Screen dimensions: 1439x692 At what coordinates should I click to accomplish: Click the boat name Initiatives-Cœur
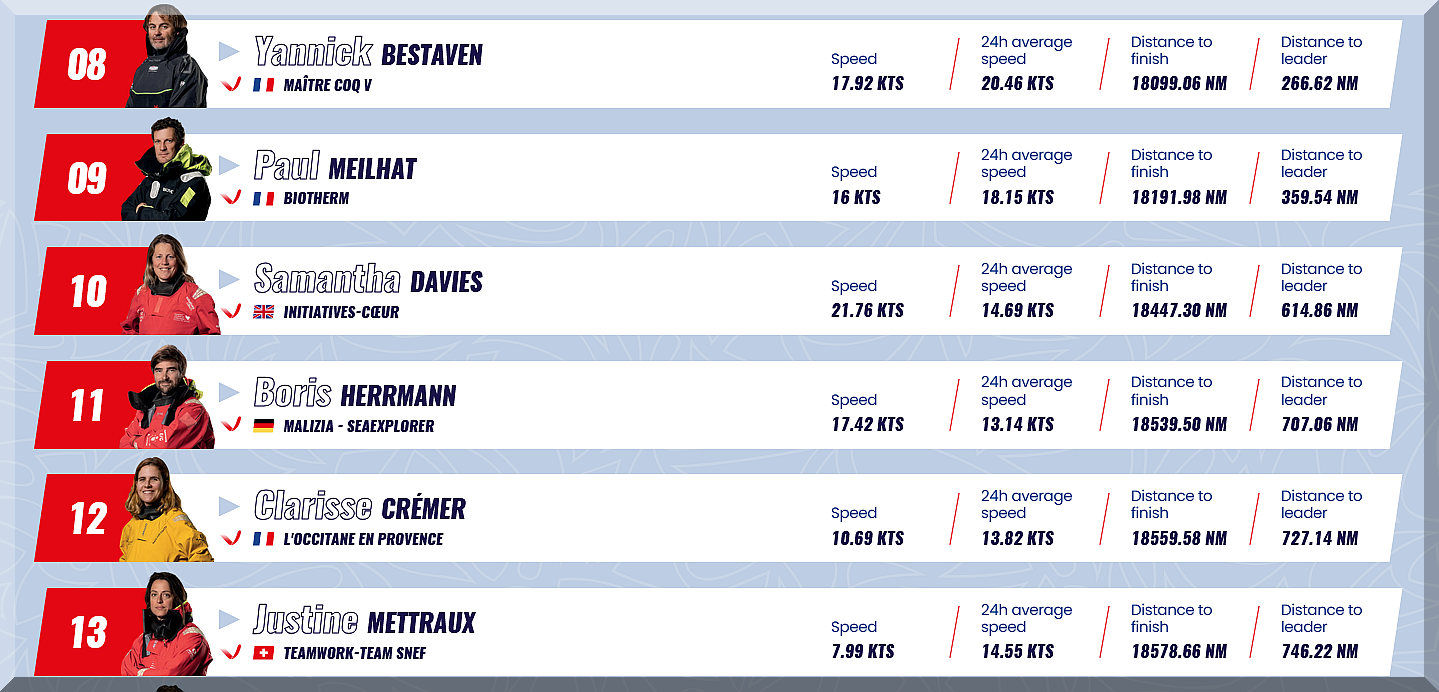coord(341,312)
